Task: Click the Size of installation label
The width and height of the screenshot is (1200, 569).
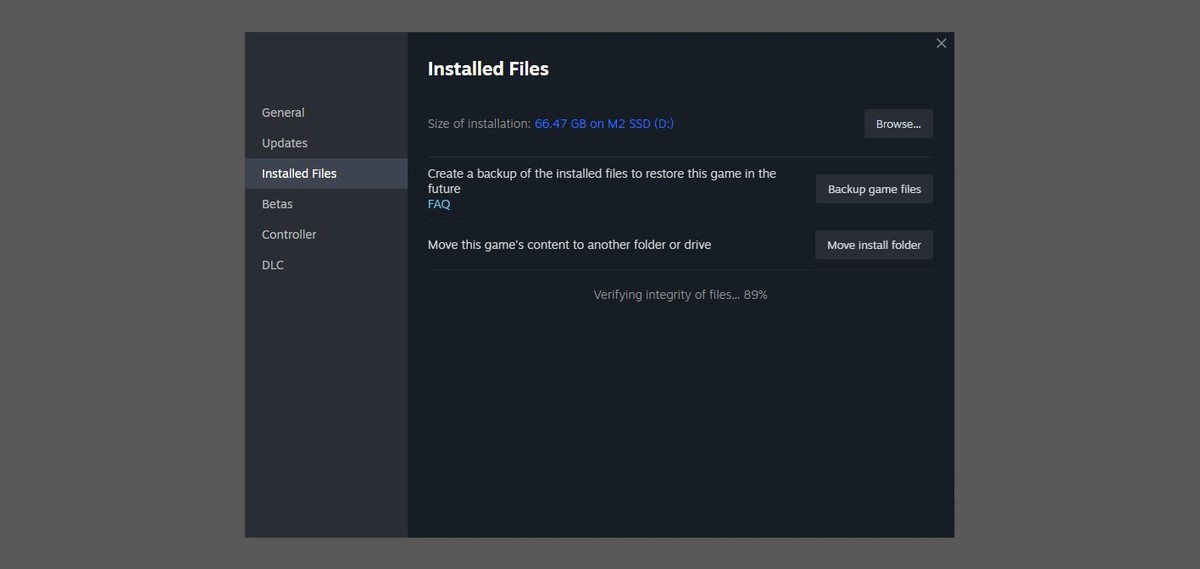Action: click(x=479, y=124)
